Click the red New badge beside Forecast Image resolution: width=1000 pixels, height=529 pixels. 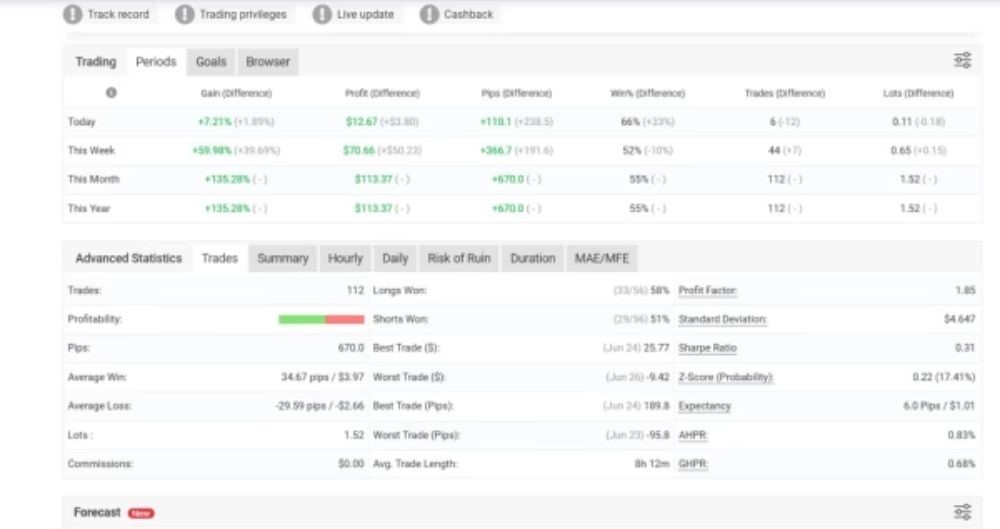(x=141, y=513)
